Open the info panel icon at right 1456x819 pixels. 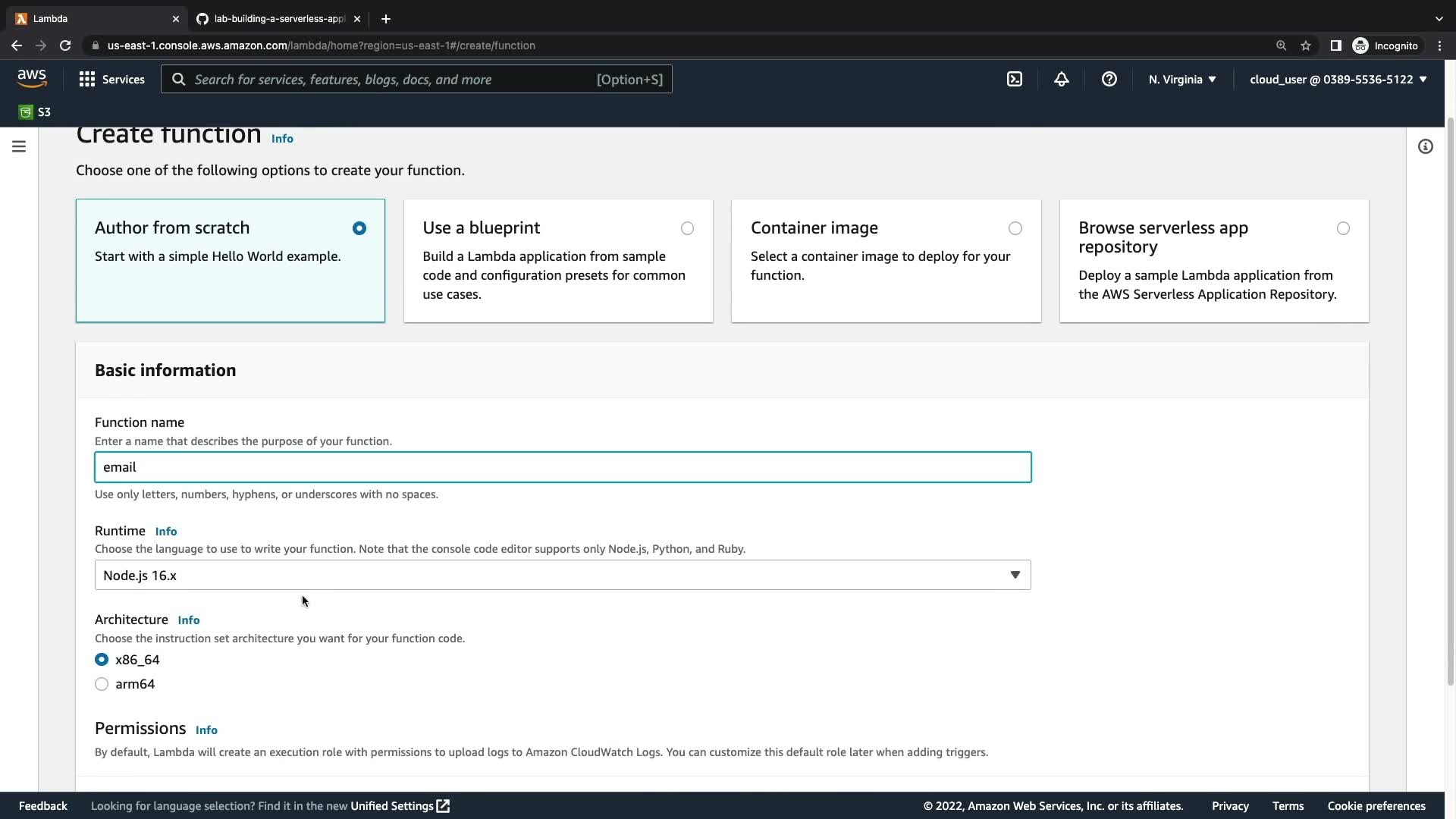coord(1425,146)
